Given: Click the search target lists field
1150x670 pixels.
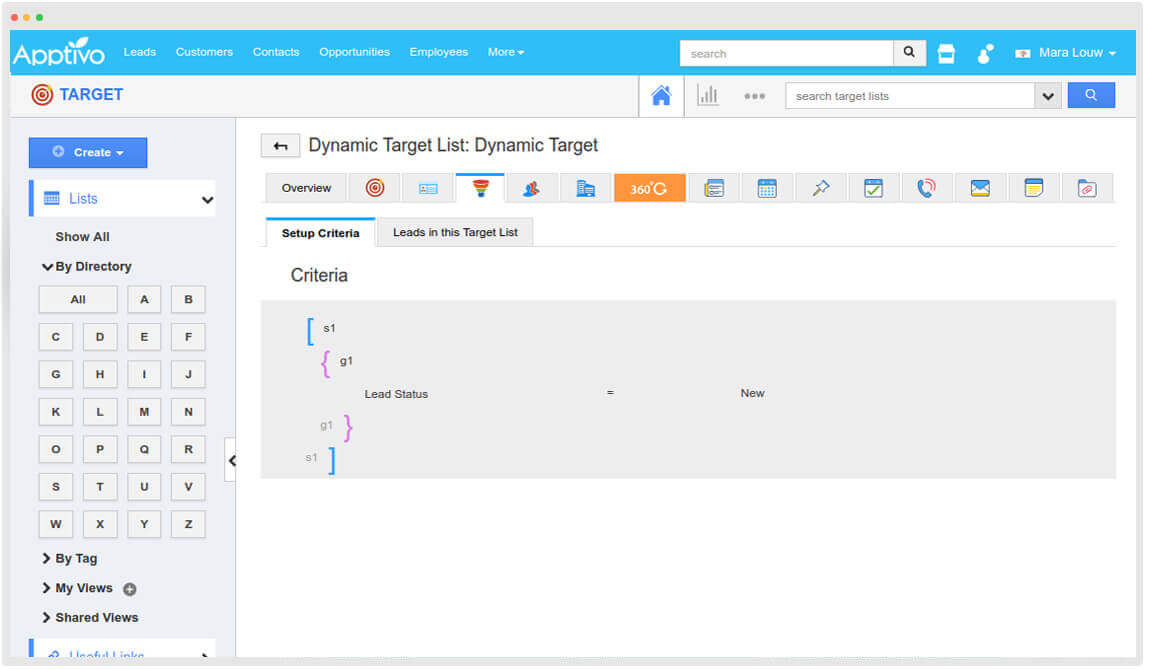Looking at the screenshot, I should tap(909, 96).
